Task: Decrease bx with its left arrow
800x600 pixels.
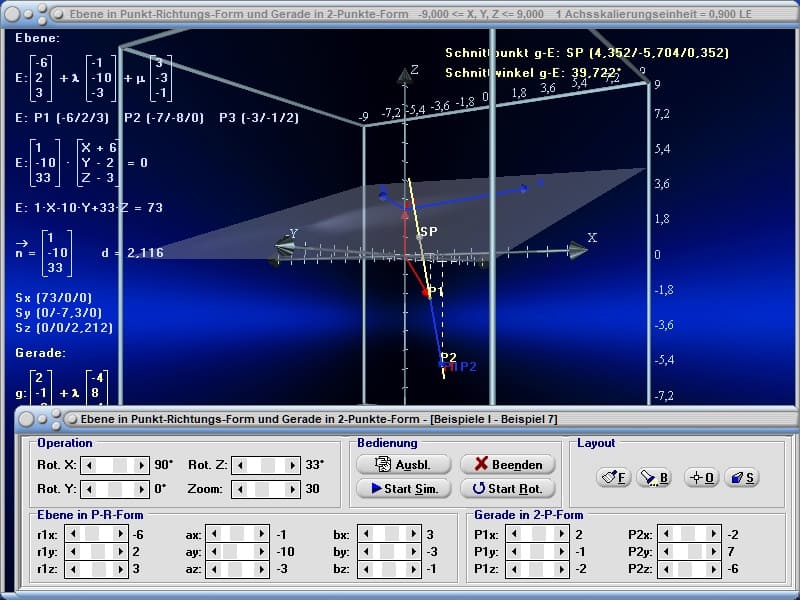Action: coord(366,534)
